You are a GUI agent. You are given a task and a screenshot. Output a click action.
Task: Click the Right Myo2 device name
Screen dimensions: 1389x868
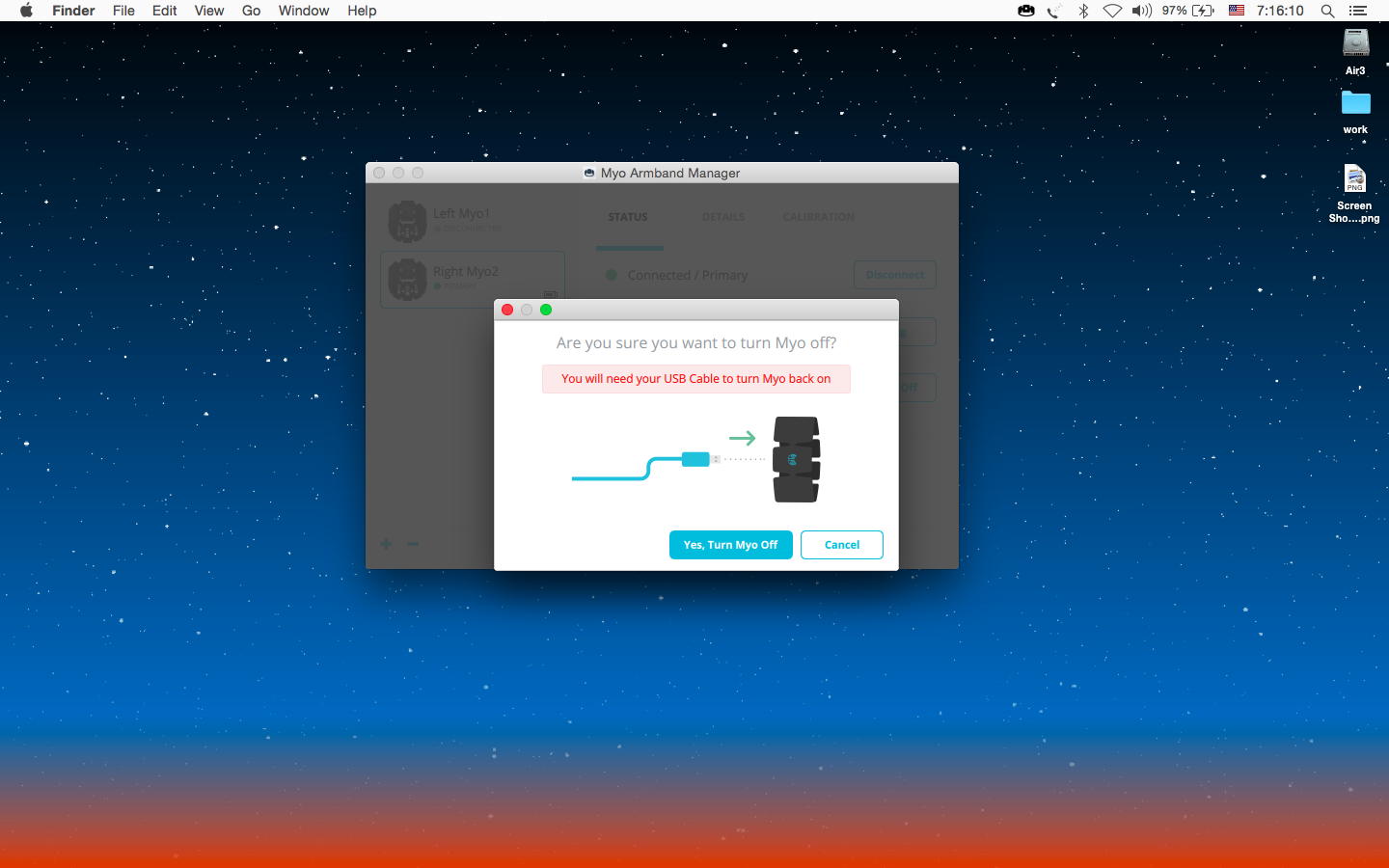[x=466, y=272]
